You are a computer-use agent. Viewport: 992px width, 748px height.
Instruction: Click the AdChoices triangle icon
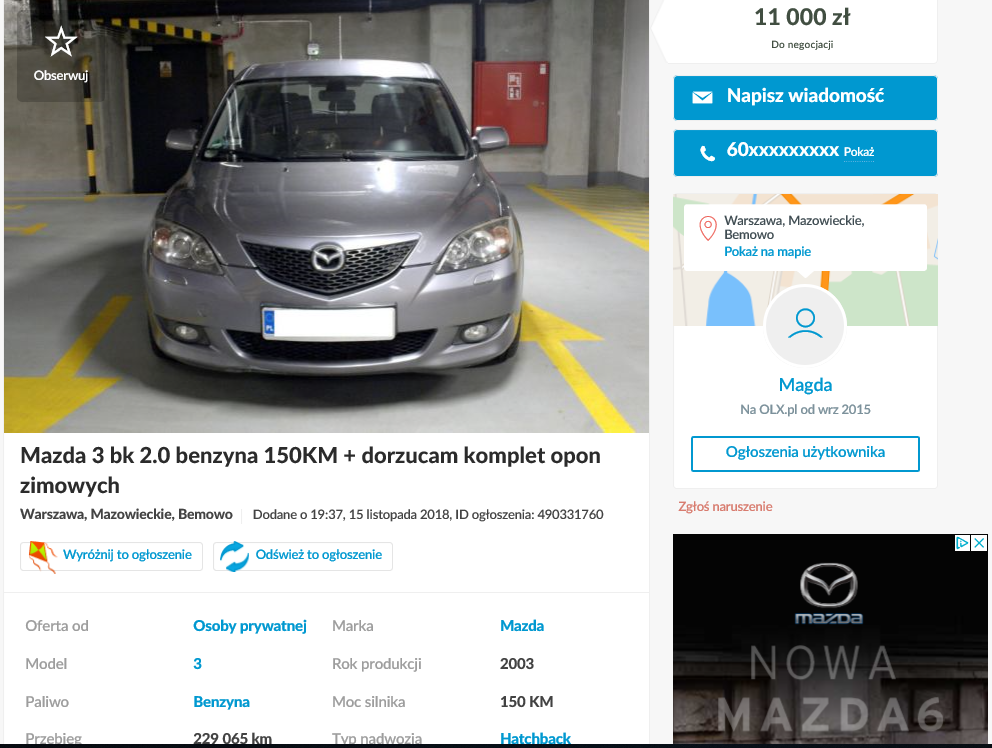962,543
